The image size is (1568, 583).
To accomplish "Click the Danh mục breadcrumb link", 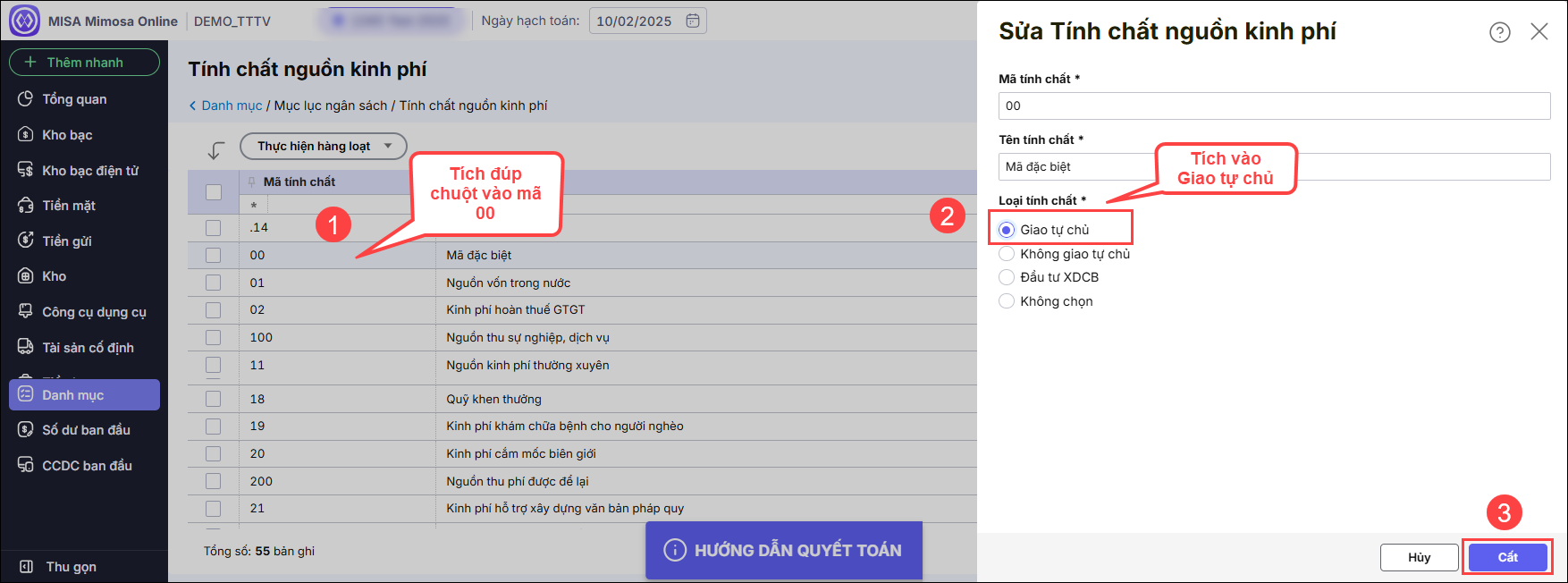I will pos(232,106).
